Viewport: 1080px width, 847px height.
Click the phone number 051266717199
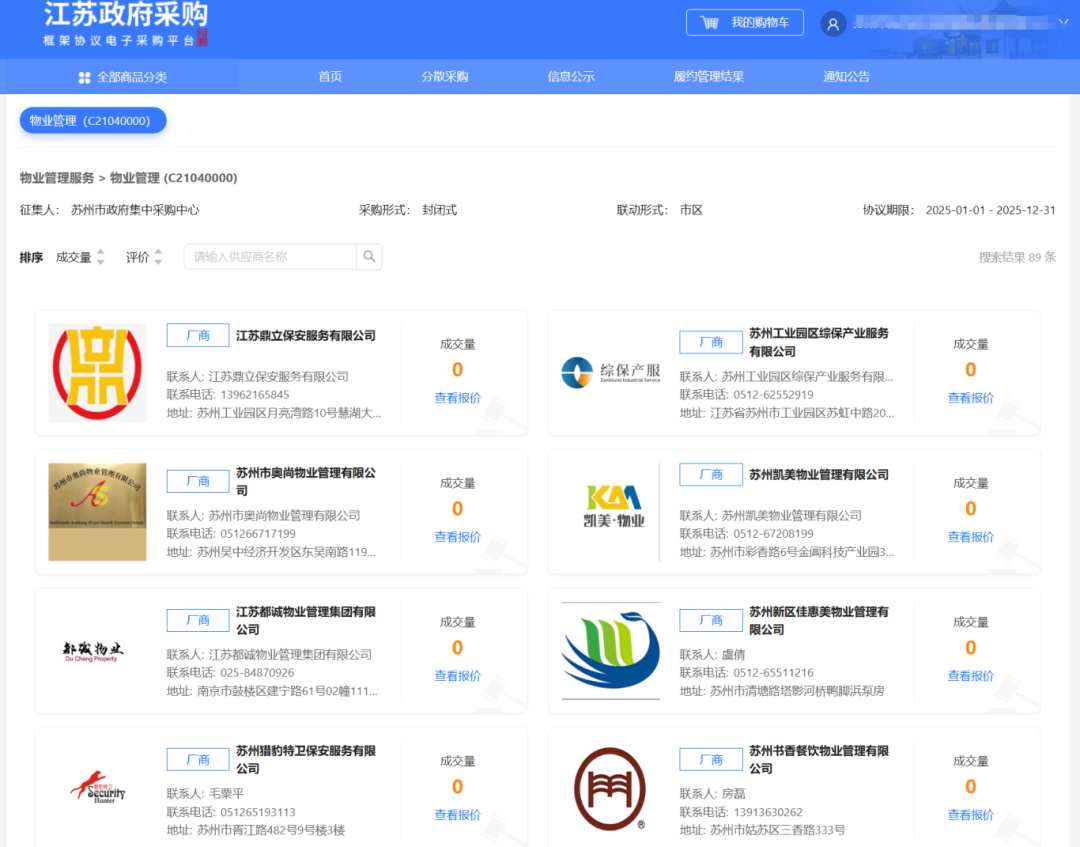pos(258,534)
